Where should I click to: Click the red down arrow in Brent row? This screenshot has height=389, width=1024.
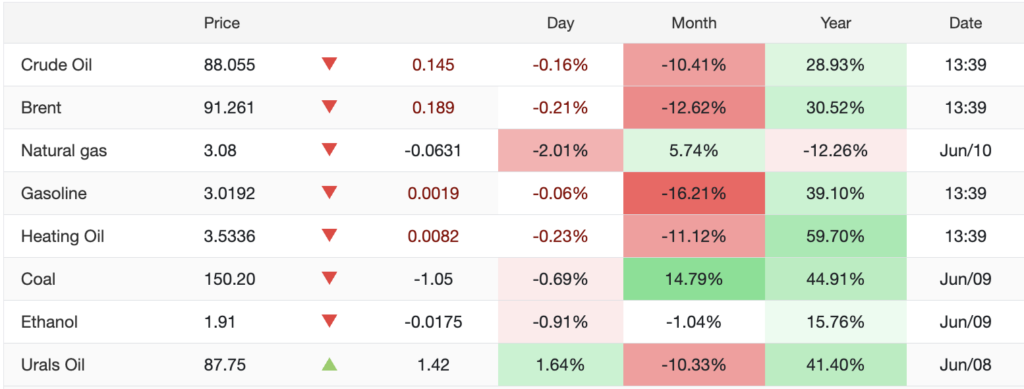[x=329, y=107]
